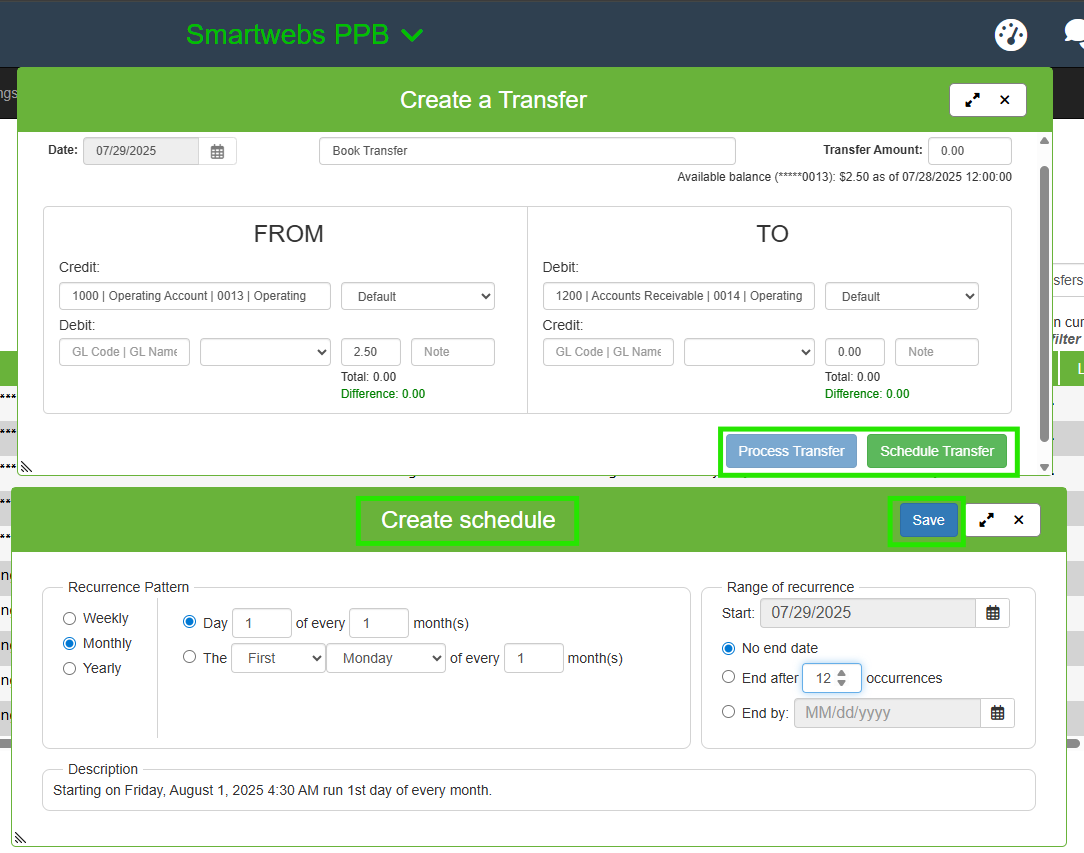Save the schedule

[x=928, y=520]
